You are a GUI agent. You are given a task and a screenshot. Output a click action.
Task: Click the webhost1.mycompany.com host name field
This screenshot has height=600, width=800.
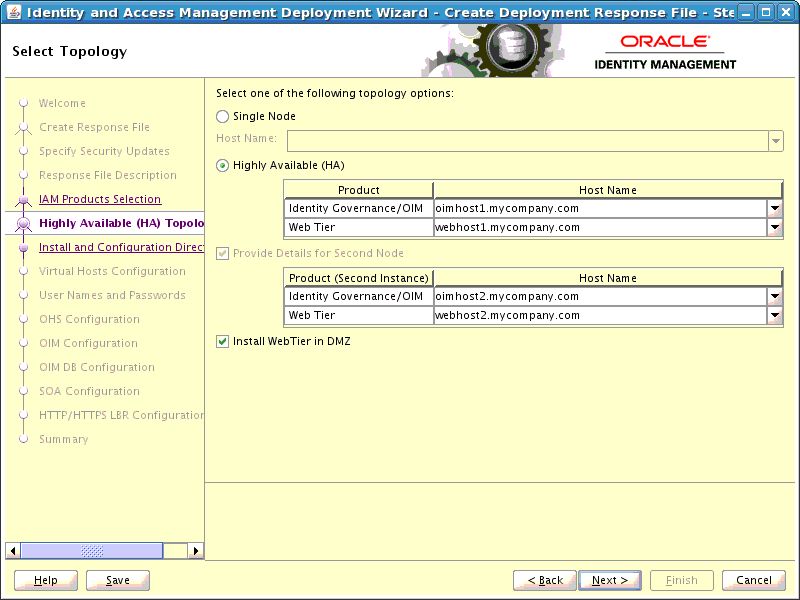(x=601, y=228)
